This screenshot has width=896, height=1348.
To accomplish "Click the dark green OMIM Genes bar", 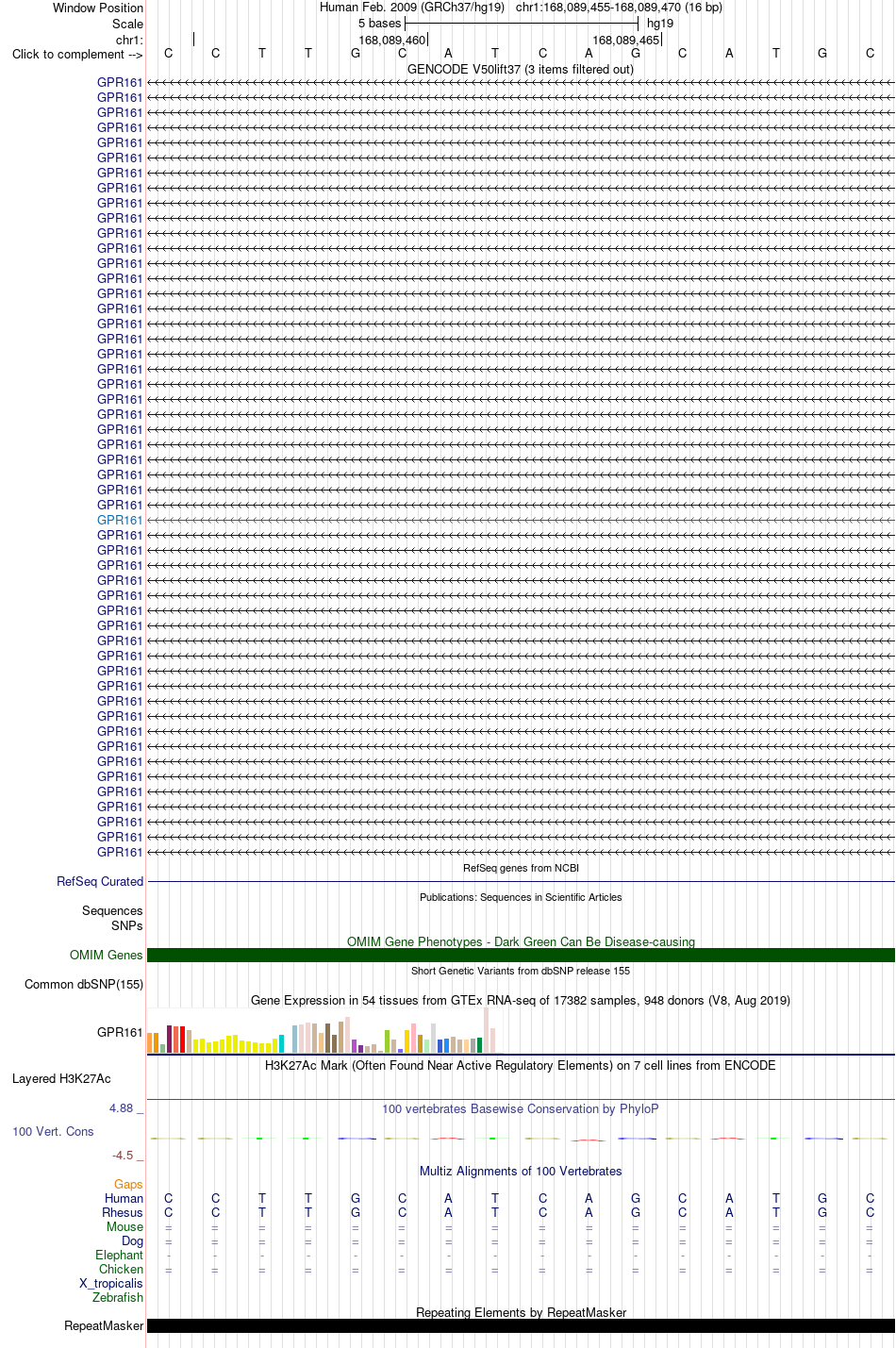I will pyautogui.click(x=521, y=955).
